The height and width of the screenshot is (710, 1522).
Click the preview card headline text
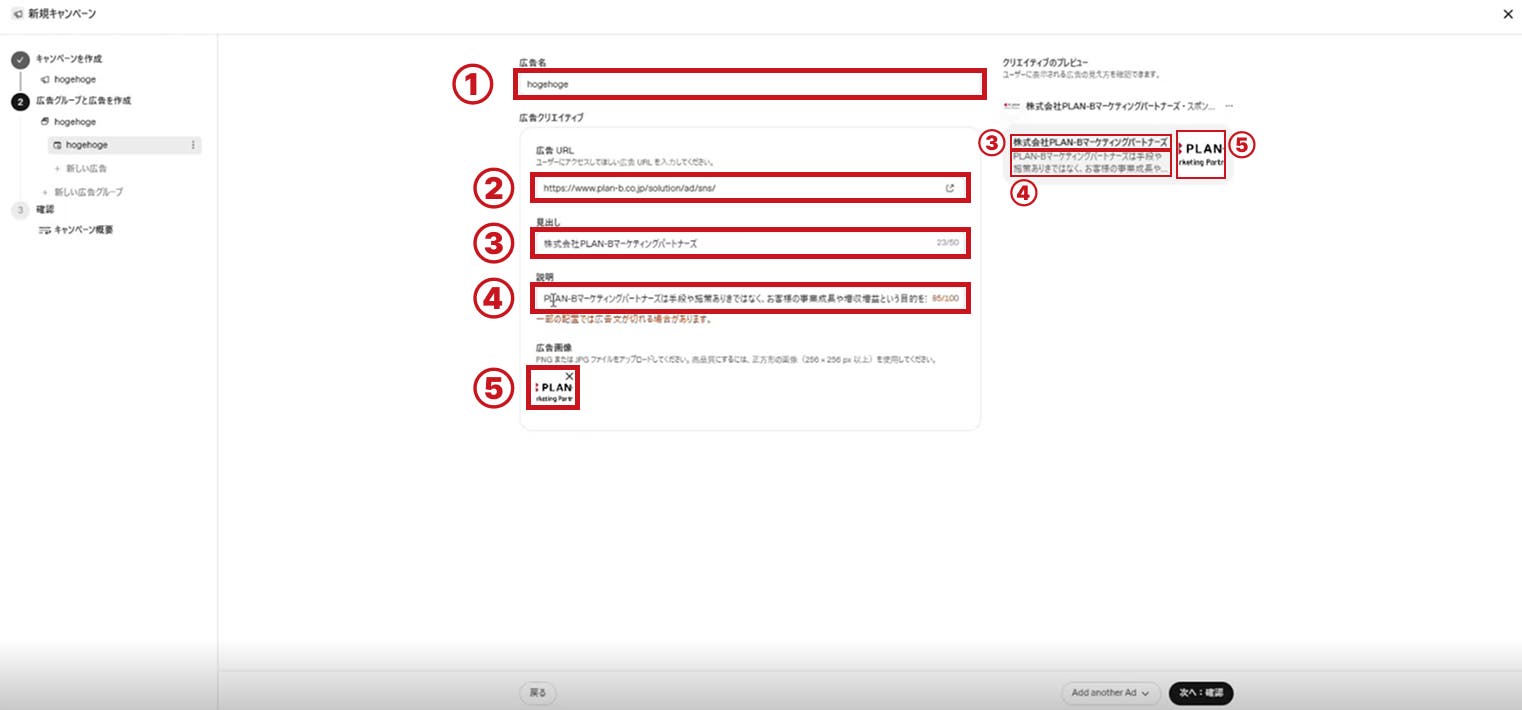click(x=1090, y=143)
